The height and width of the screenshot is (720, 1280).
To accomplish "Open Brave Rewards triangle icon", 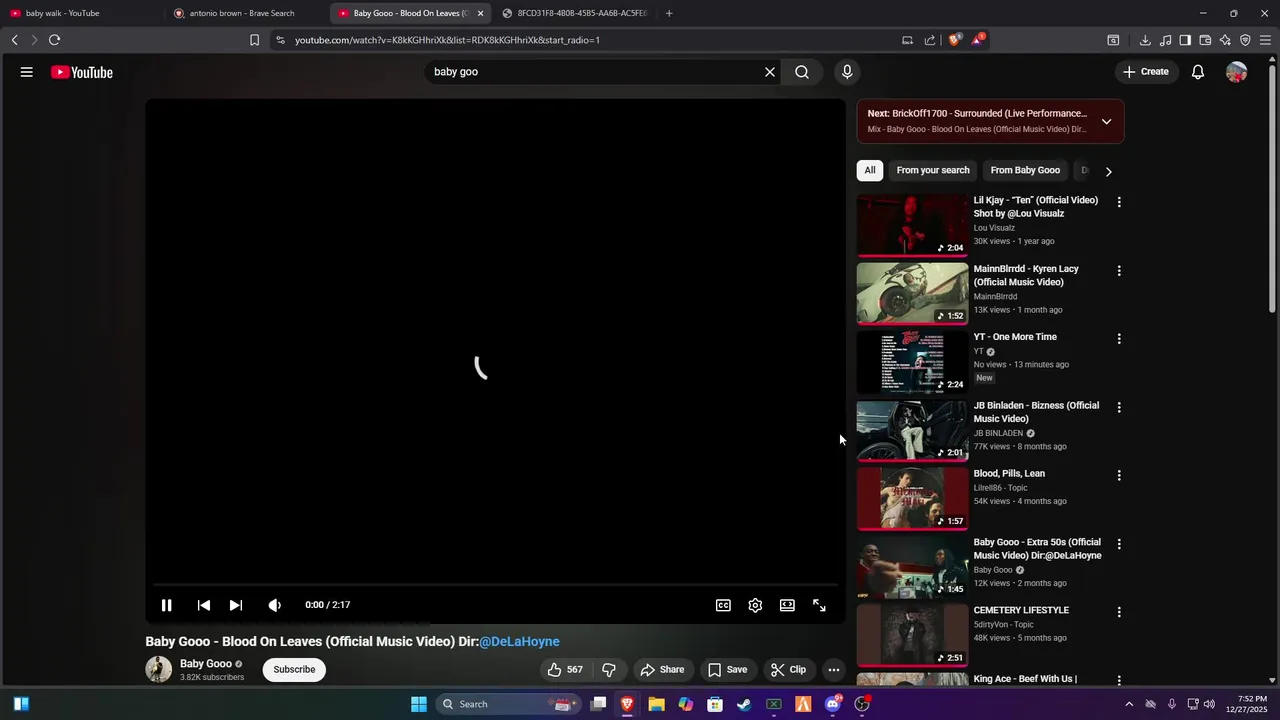I will pyautogui.click(x=977, y=40).
